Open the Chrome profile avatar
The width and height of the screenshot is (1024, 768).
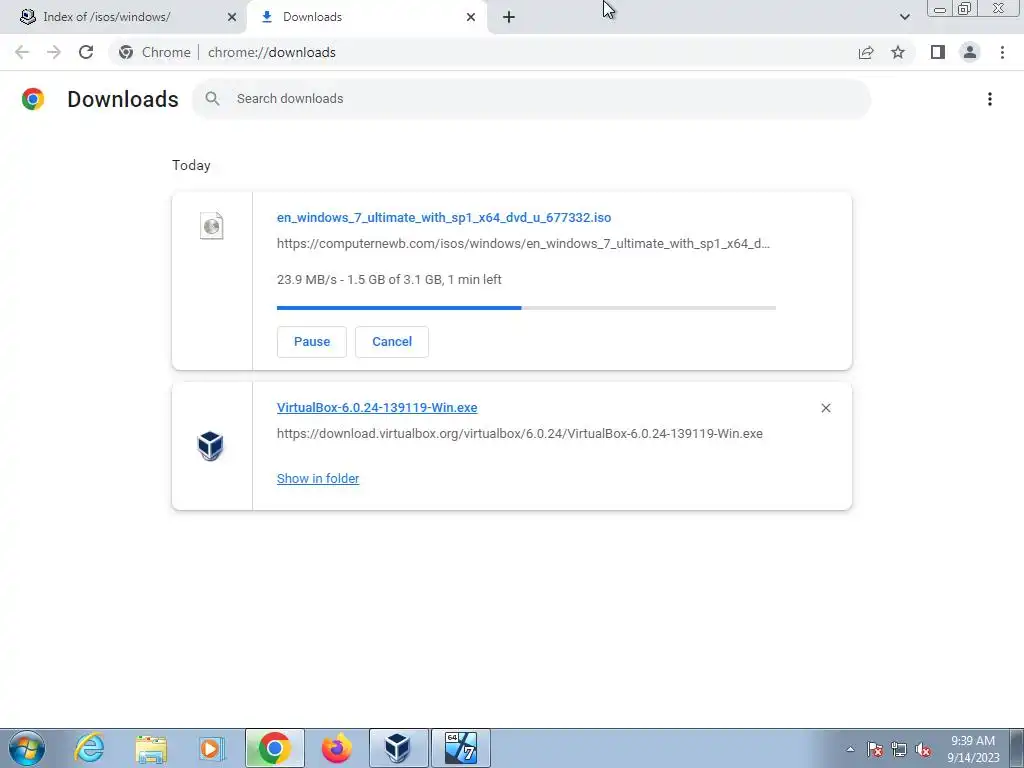970,52
